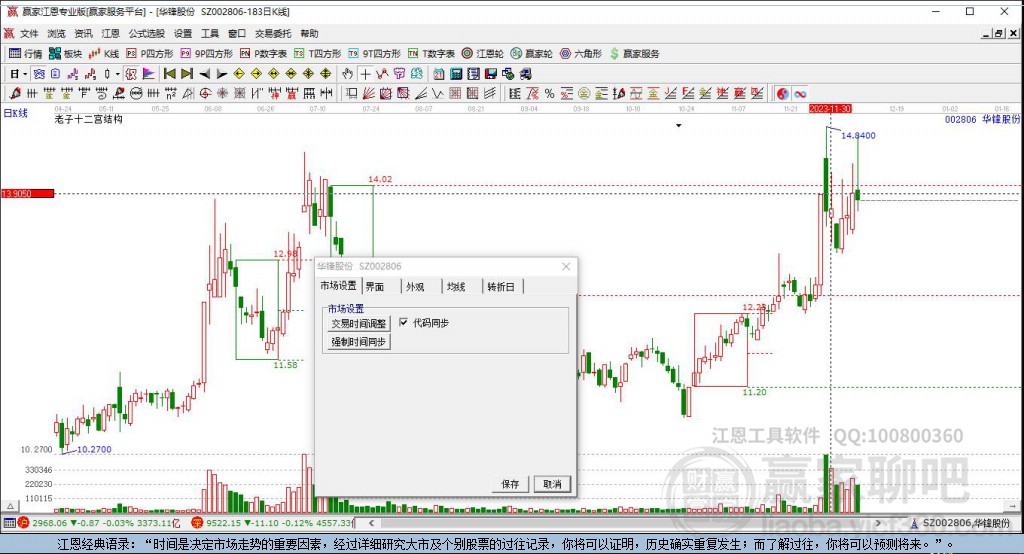Select the hand pan tool
1024x554 pixels.
coord(347,74)
